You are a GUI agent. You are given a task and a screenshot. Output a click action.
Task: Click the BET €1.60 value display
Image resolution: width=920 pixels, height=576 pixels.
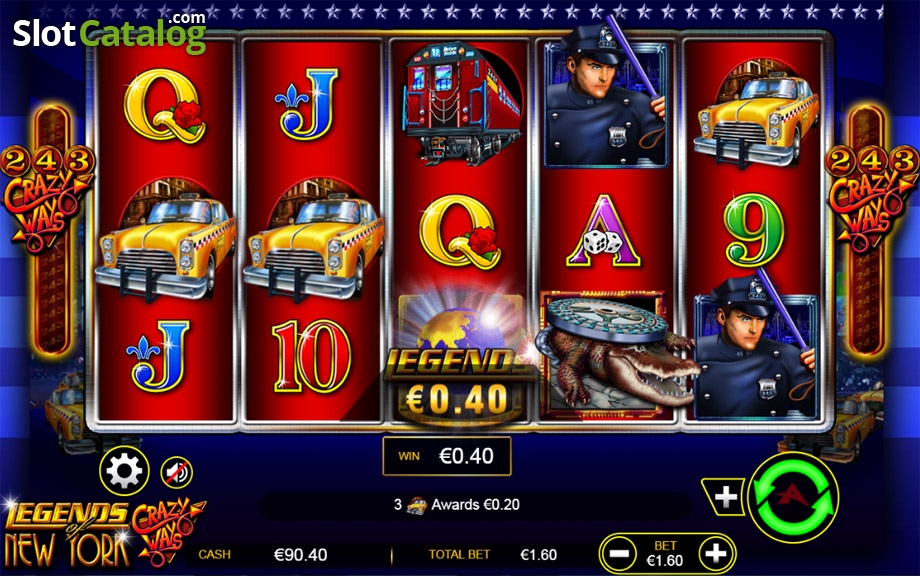point(665,554)
